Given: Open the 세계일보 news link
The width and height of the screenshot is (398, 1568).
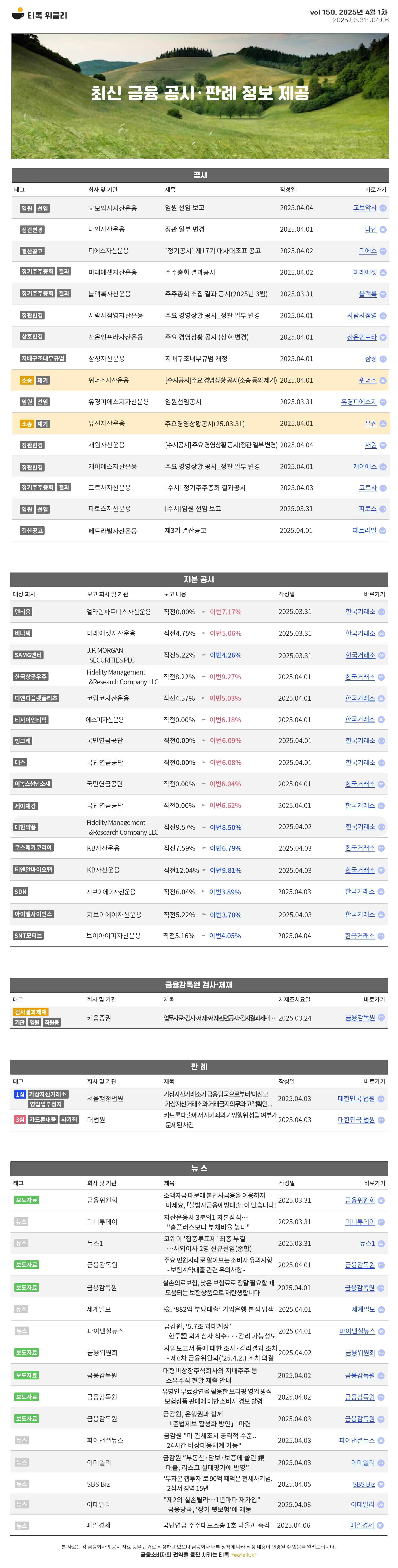Looking at the screenshot, I should [x=363, y=1309].
